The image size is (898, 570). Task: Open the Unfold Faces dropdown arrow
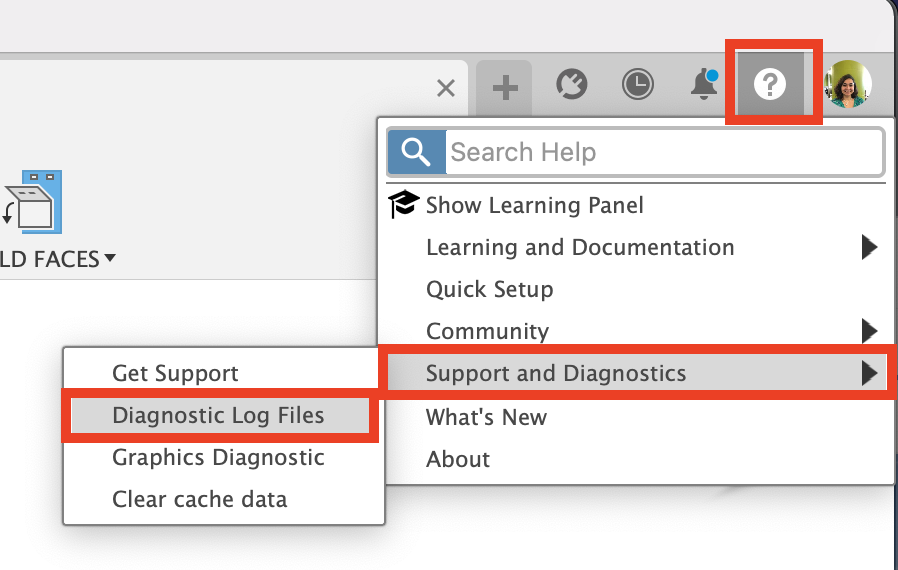(110, 259)
